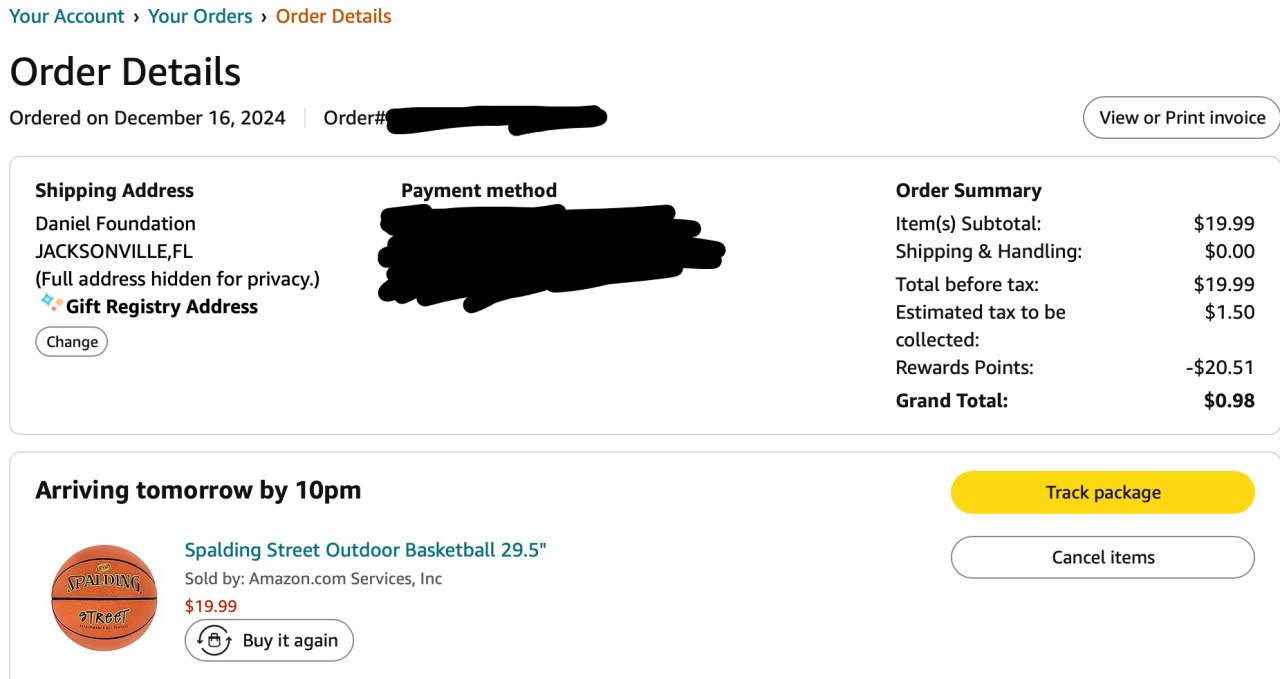Click the Grand Total amount $0.98

(1229, 401)
